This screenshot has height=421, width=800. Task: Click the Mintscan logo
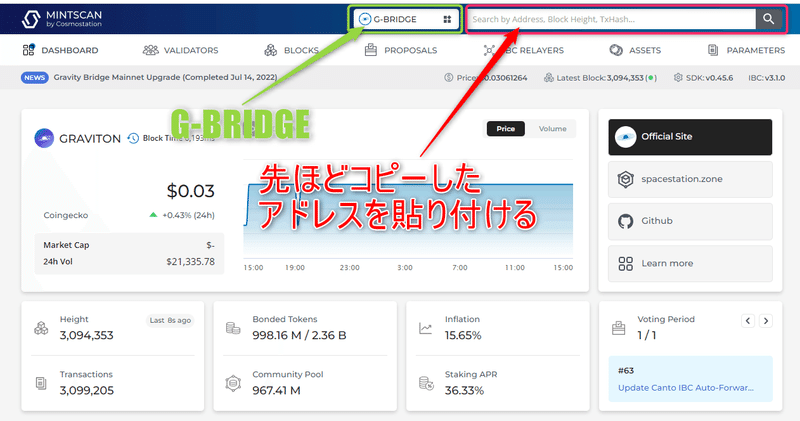point(62,19)
